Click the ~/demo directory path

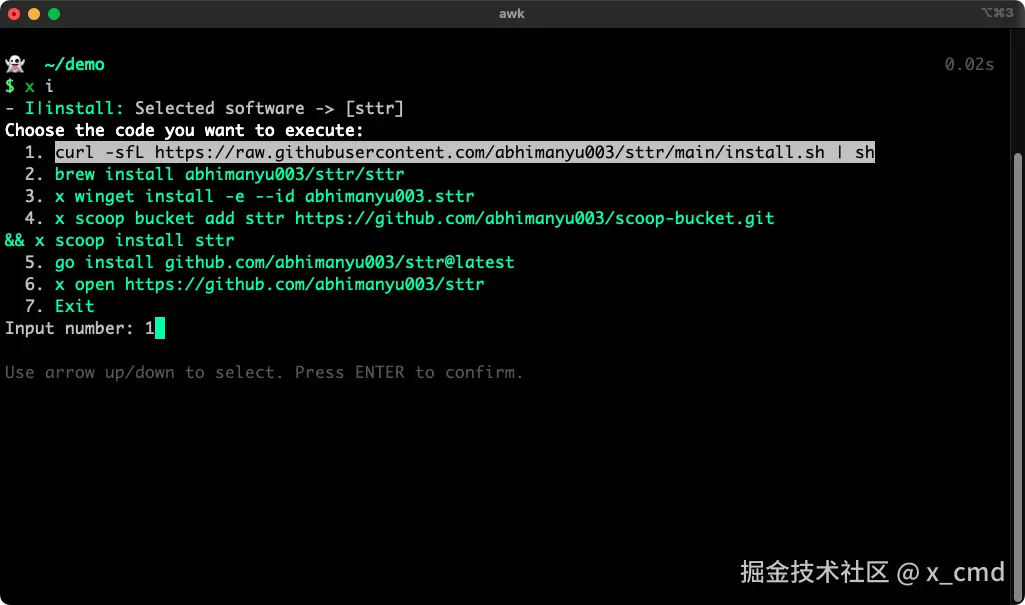click(x=75, y=65)
